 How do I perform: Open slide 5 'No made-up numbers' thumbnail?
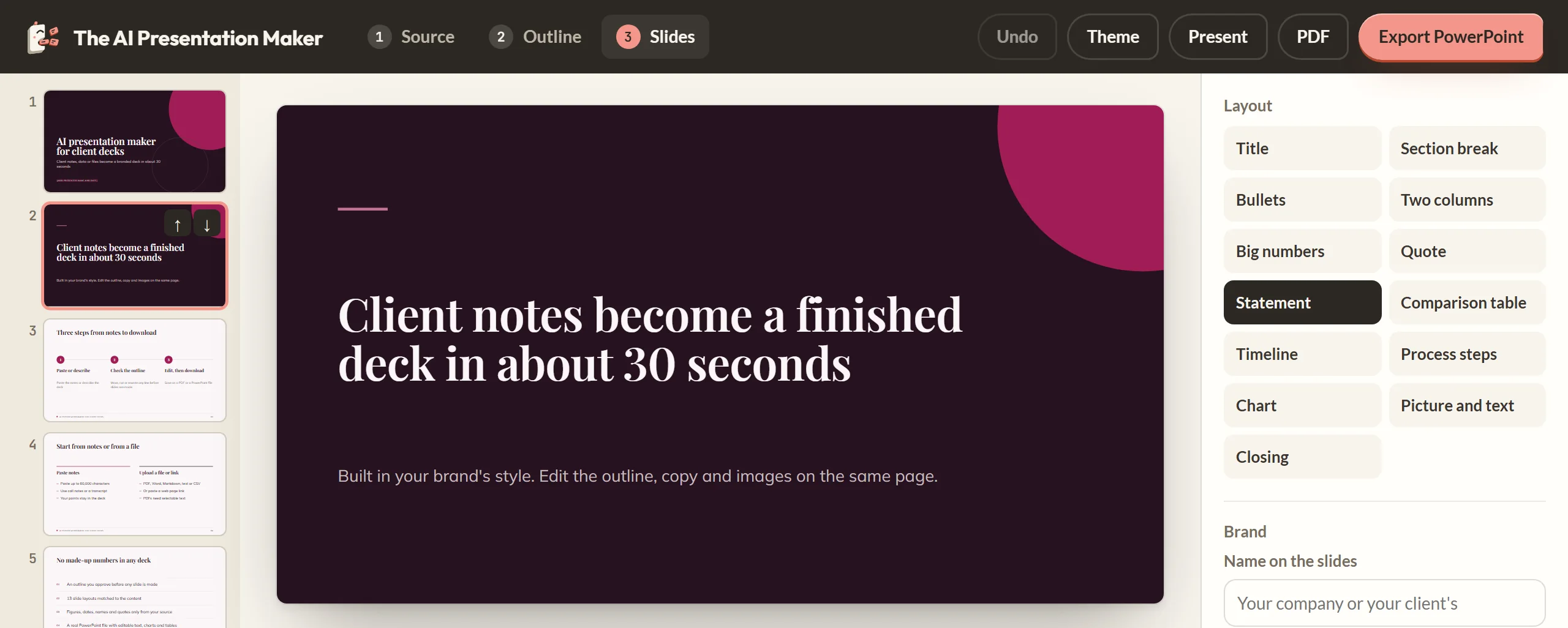135,588
